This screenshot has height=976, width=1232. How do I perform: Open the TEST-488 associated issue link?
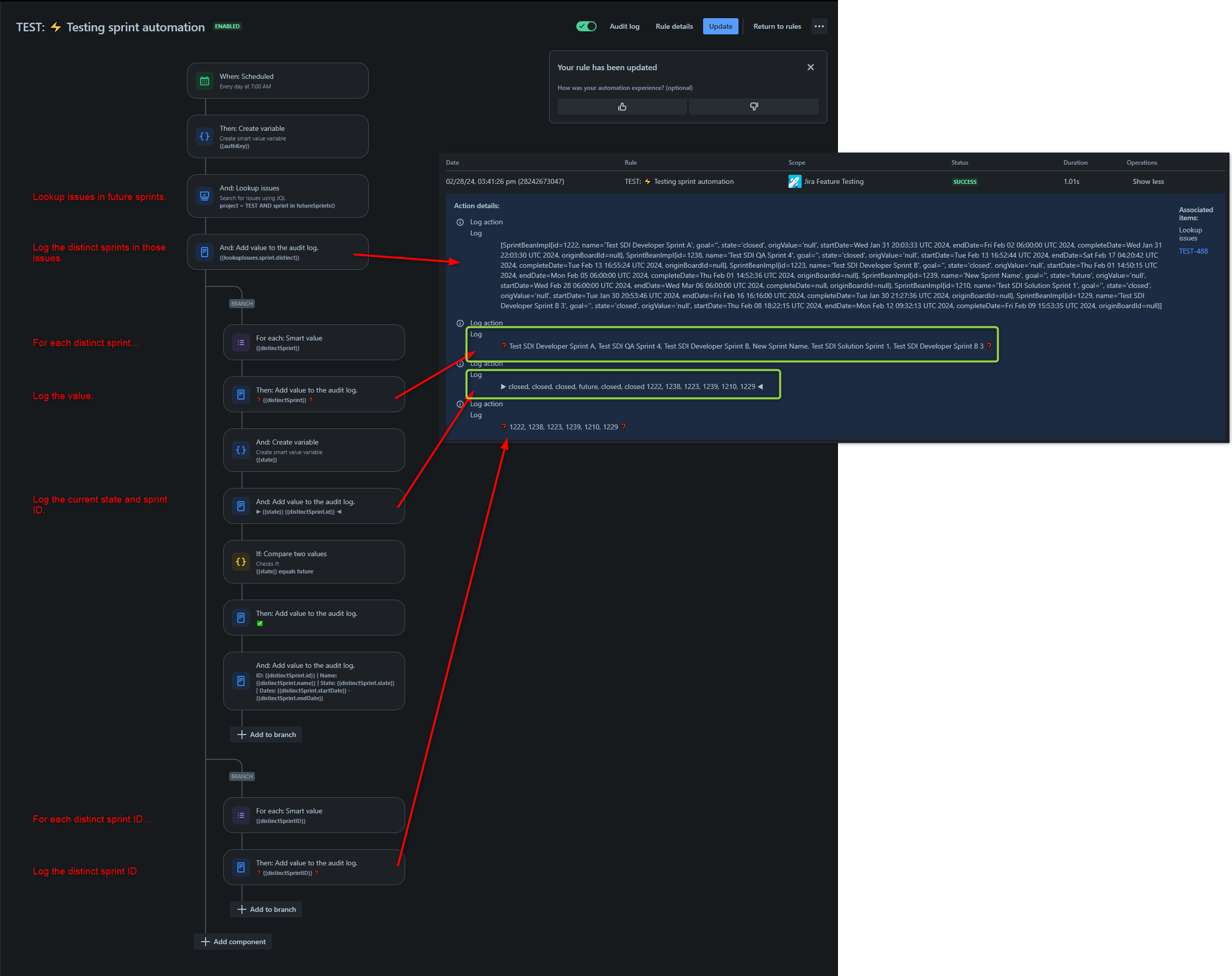(x=1193, y=252)
